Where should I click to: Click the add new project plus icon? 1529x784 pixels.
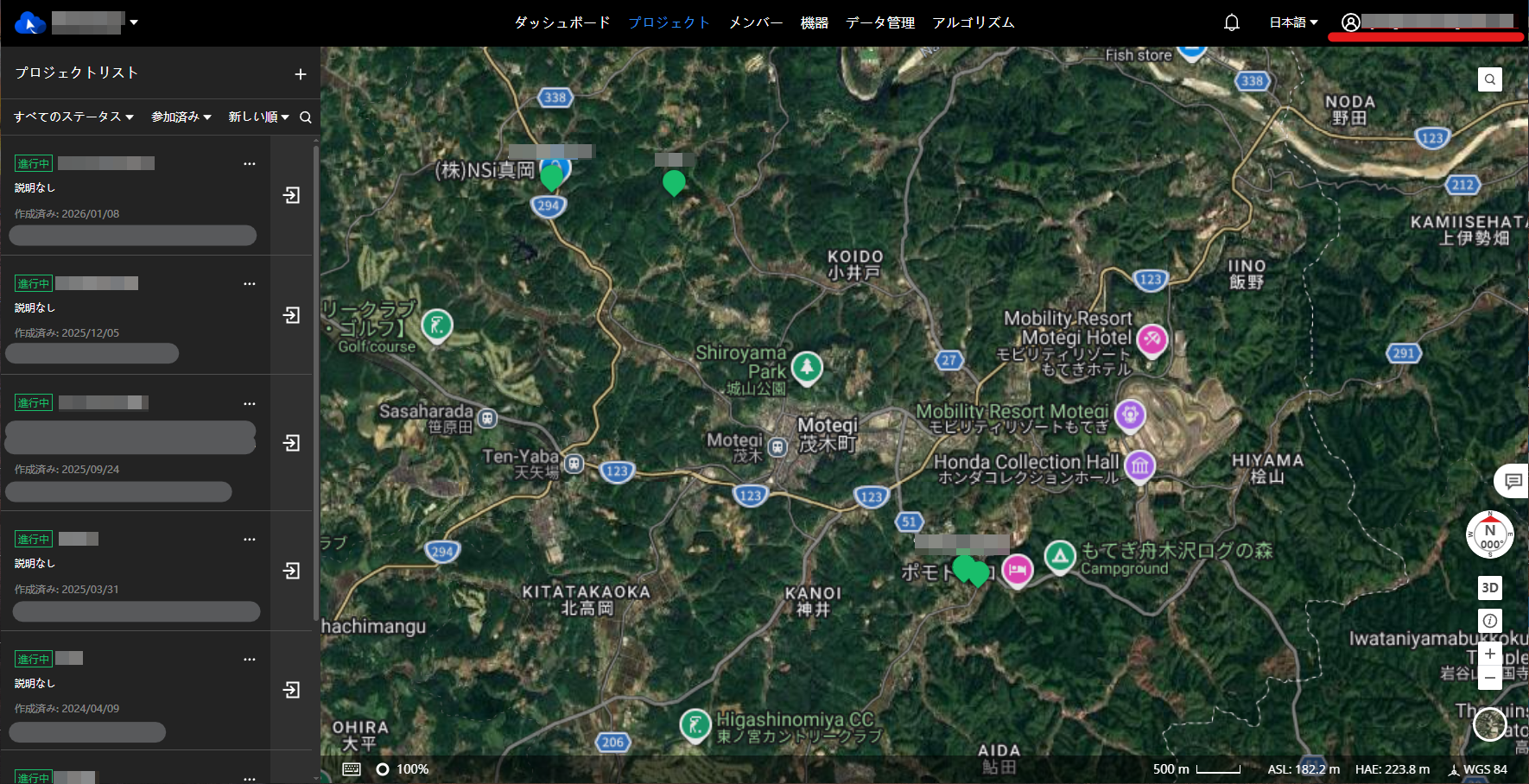pyautogui.click(x=300, y=74)
